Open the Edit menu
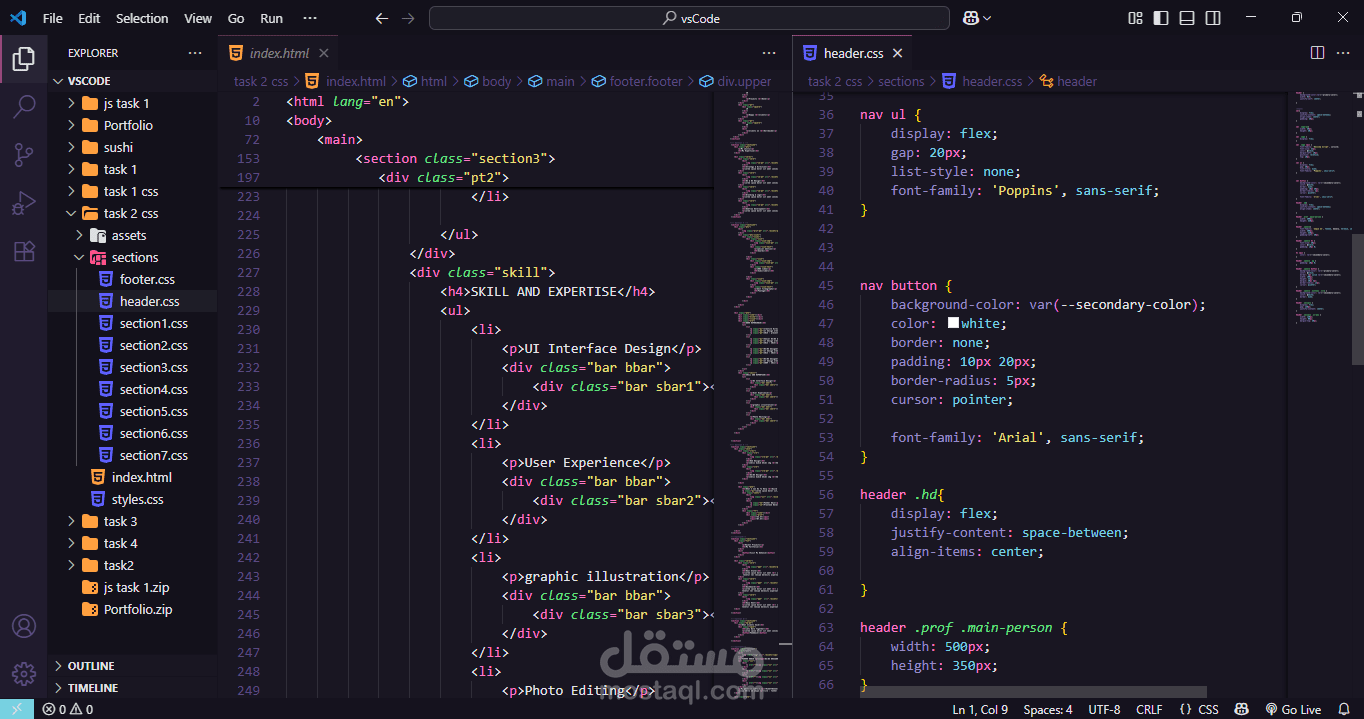 (89, 18)
